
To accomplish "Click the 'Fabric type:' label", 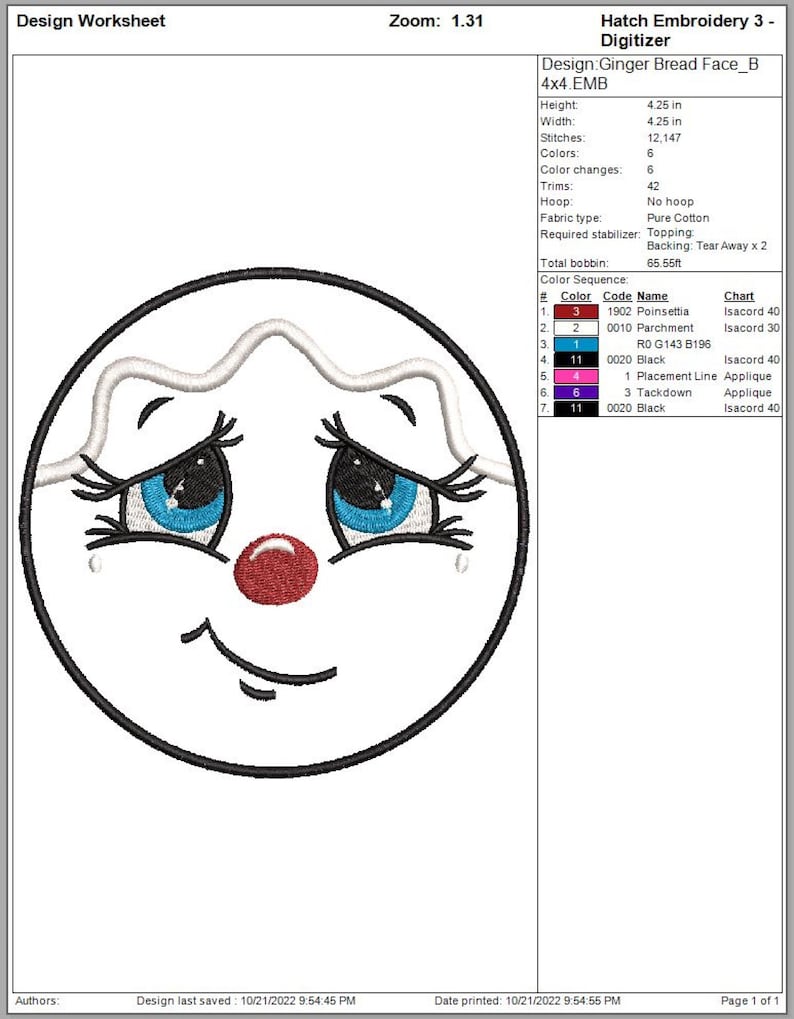I will point(570,218).
